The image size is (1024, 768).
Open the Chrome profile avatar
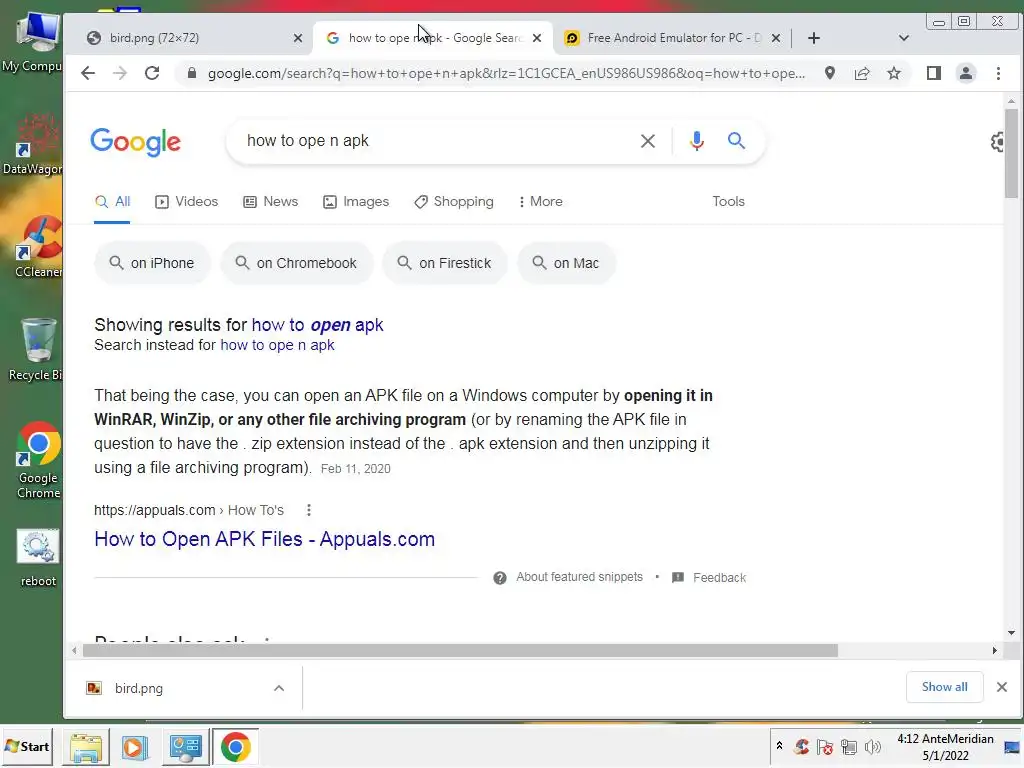[965, 73]
